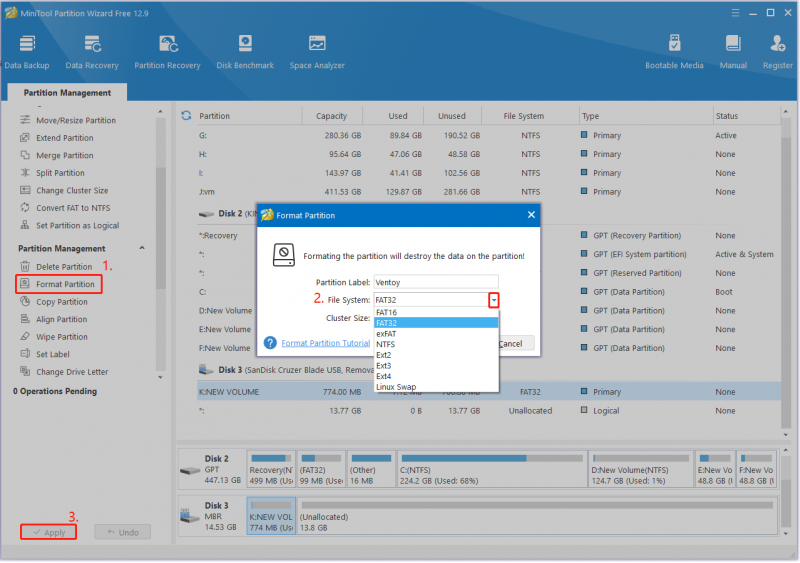Create Bootable Media
This screenshot has width=800, height=563.
tap(674, 52)
